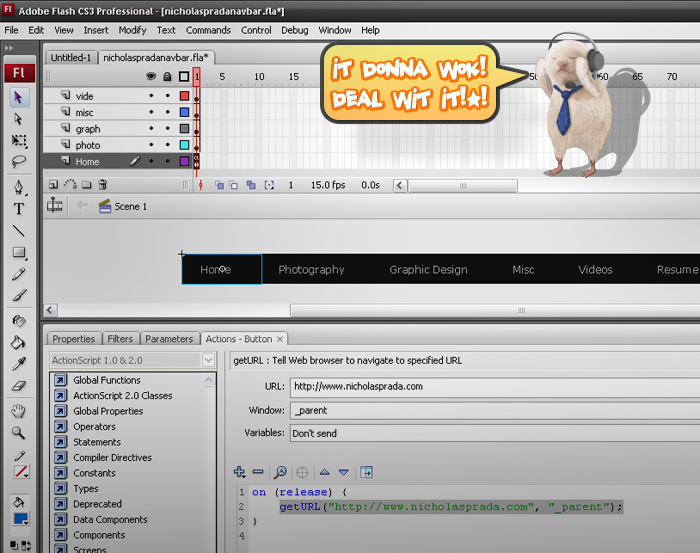
Task: Delete selected action with minus icon
Action: click(x=258, y=471)
